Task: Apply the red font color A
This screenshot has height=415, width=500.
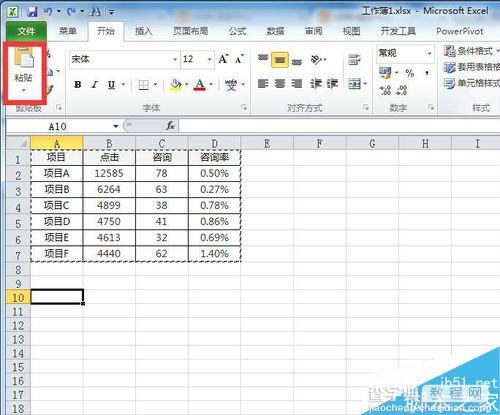Action: (x=200, y=85)
